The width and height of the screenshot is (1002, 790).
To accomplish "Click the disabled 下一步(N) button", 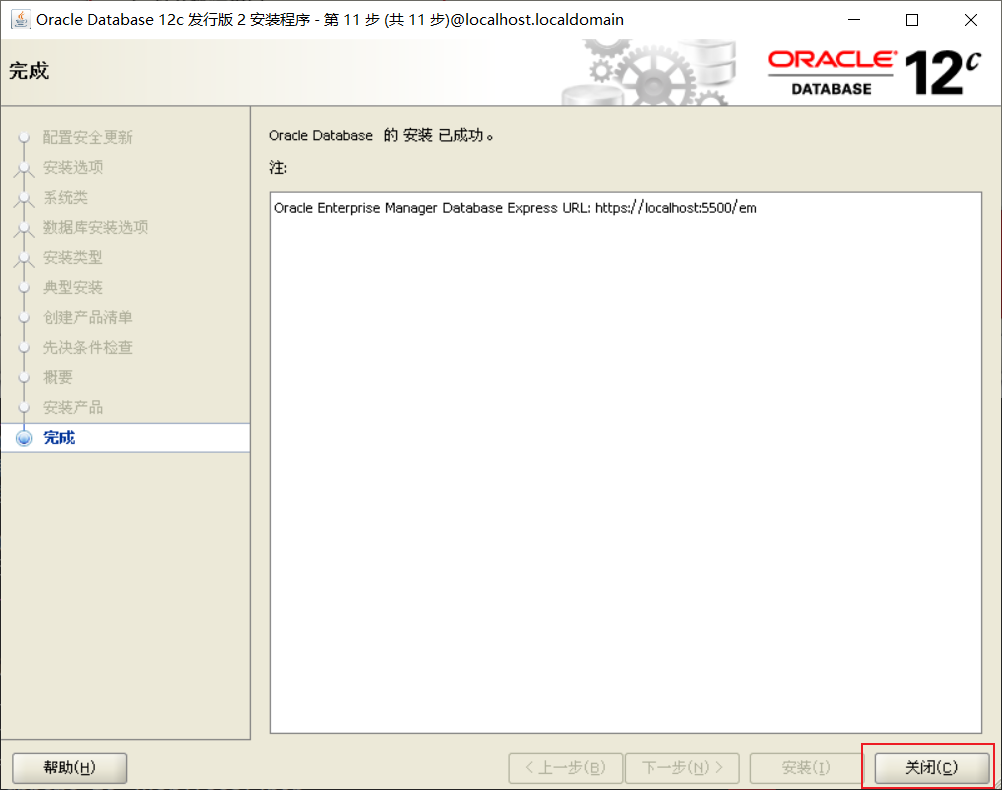I will point(682,767).
